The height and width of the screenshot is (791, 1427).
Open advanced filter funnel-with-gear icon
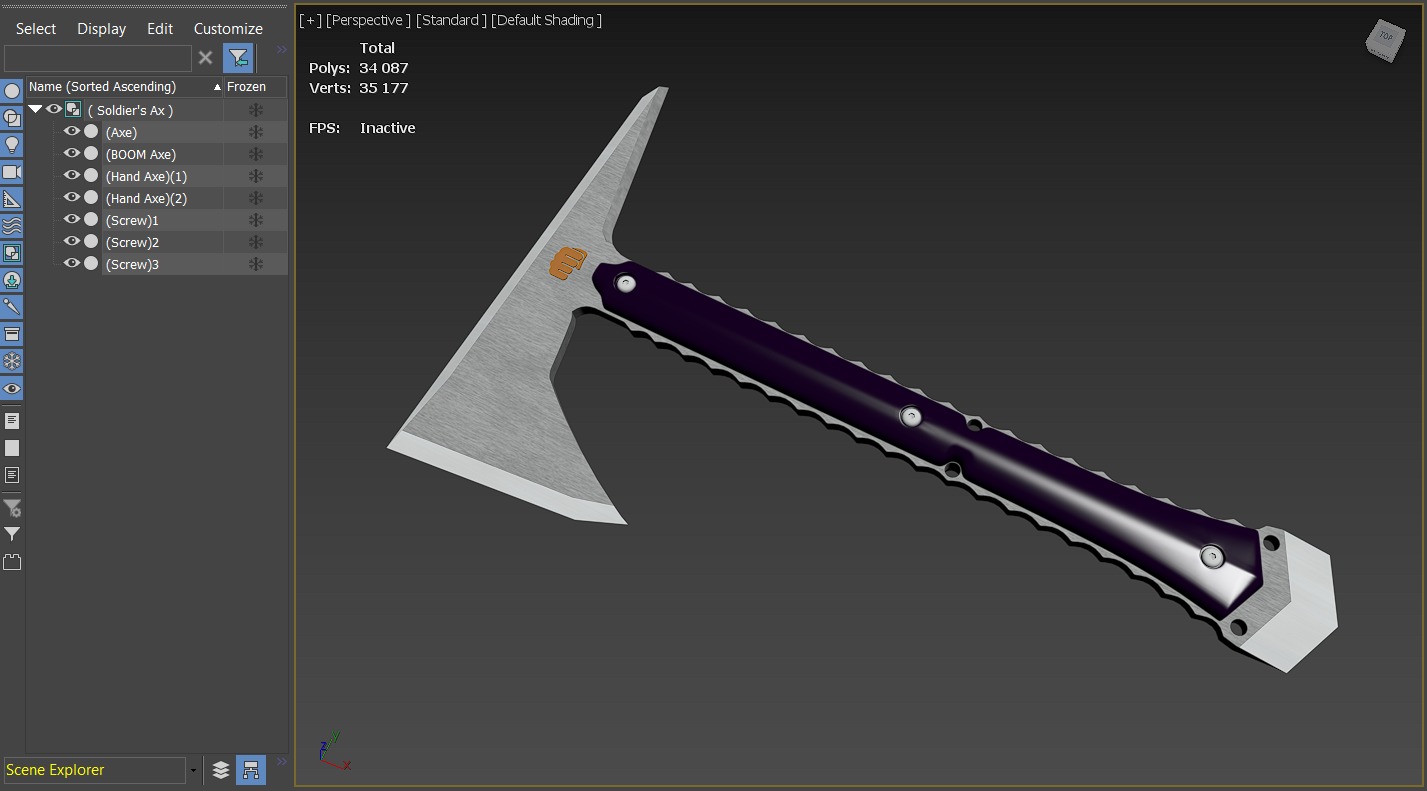click(12, 508)
